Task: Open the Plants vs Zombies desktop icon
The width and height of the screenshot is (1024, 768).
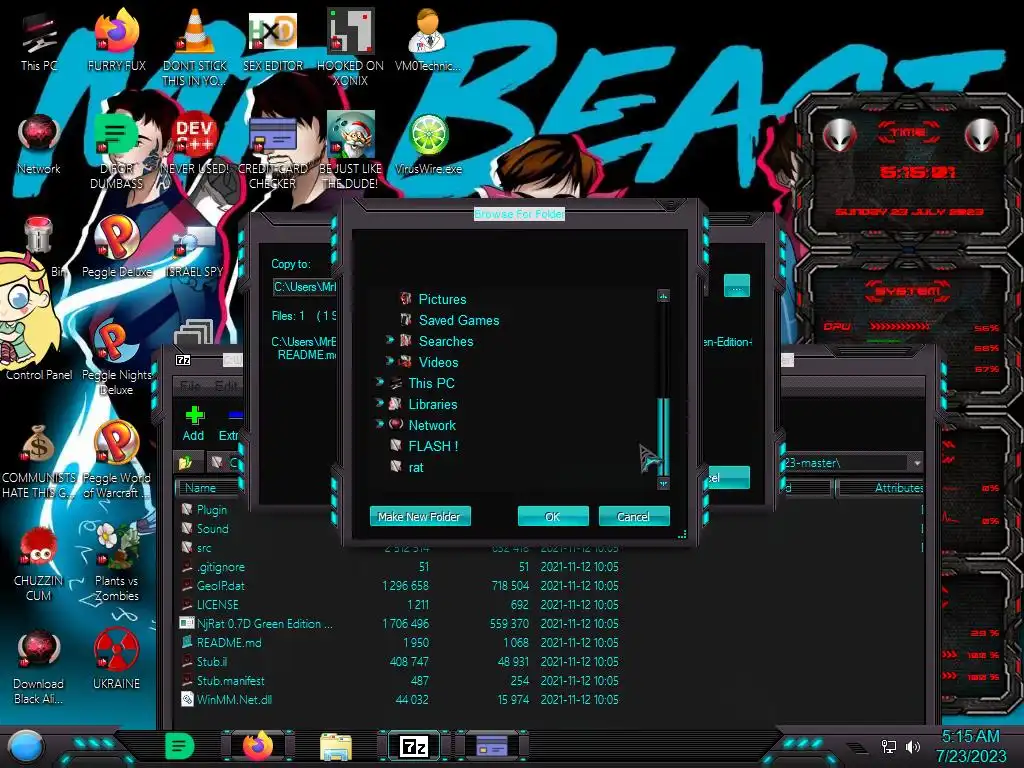Action: coord(116,564)
